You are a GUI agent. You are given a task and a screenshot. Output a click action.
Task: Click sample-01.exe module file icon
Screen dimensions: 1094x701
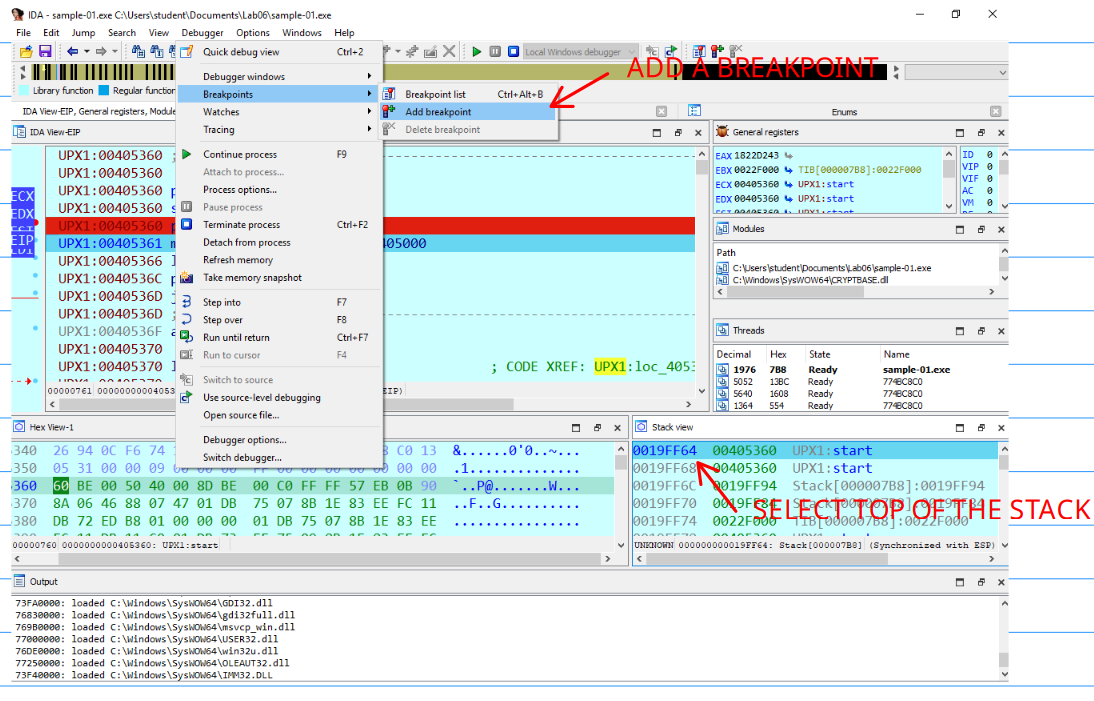(x=722, y=268)
